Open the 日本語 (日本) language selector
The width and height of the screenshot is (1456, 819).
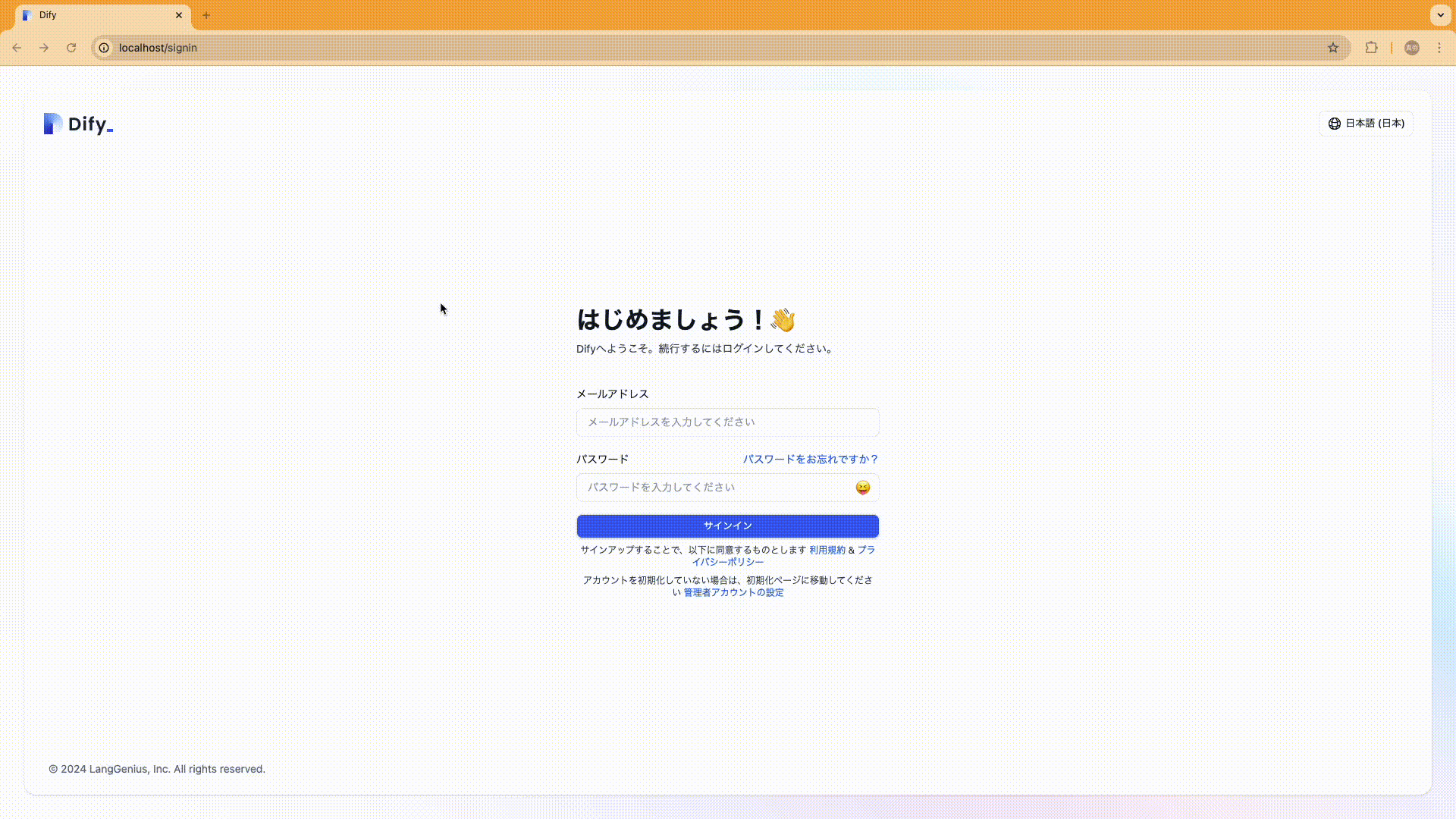[1366, 124]
